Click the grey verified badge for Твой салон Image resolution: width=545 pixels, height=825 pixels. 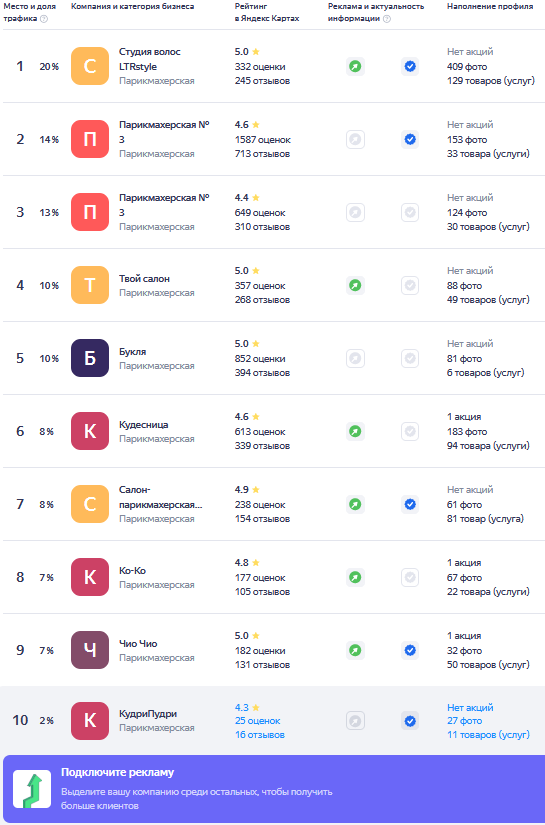pyautogui.click(x=410, y=286)
